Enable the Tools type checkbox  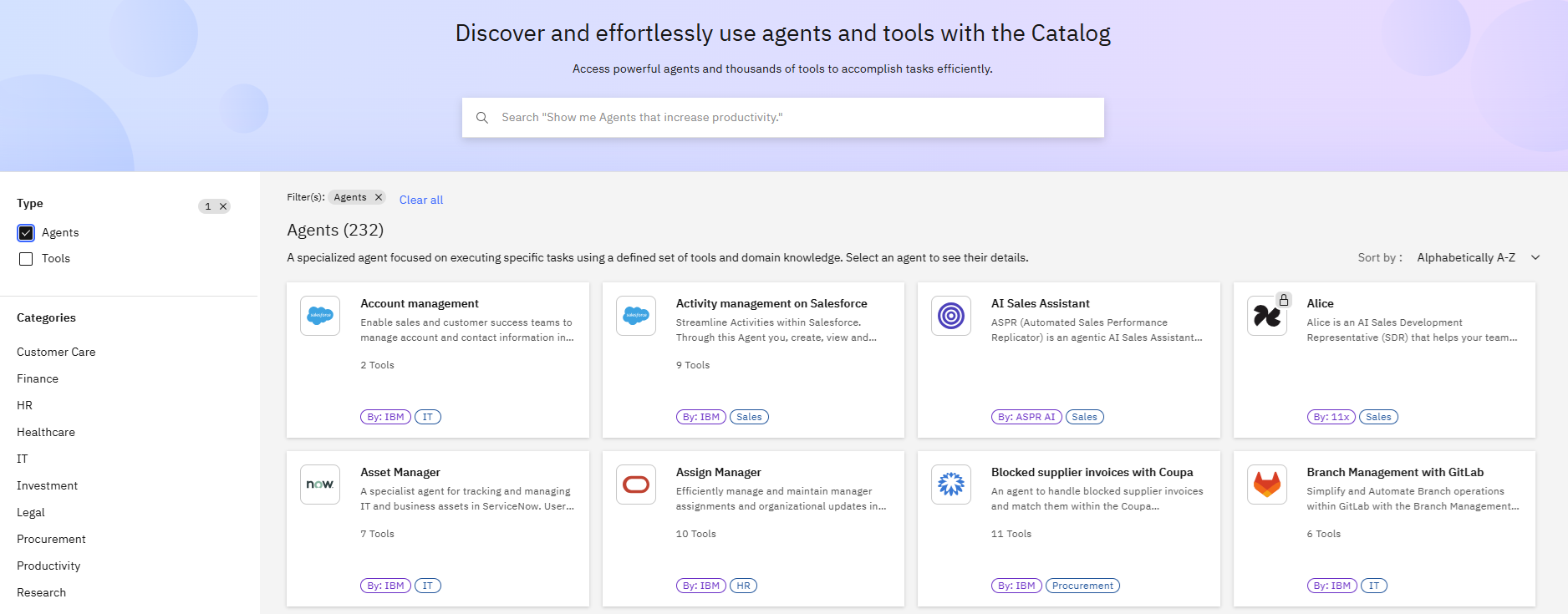(26, 259)
